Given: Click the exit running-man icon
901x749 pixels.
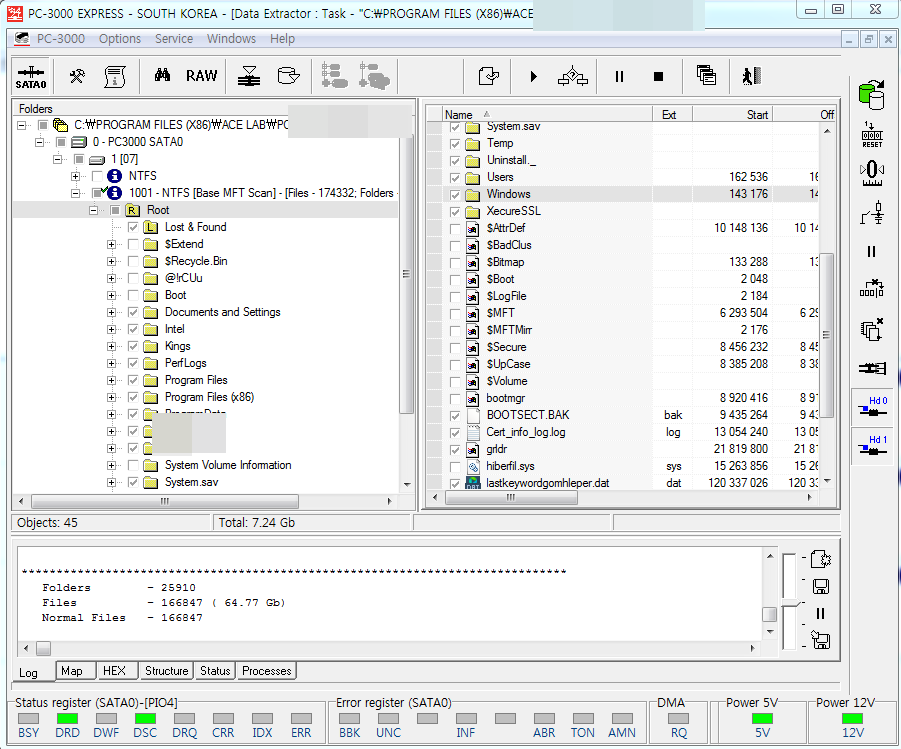Looking at the screenshot, I should click(752, 76).
